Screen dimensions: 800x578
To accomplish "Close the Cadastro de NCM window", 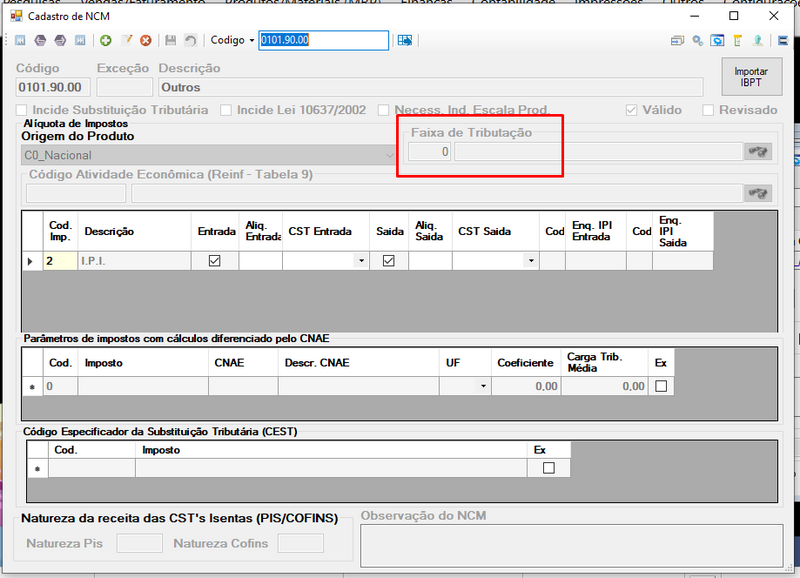I will 773,16.
